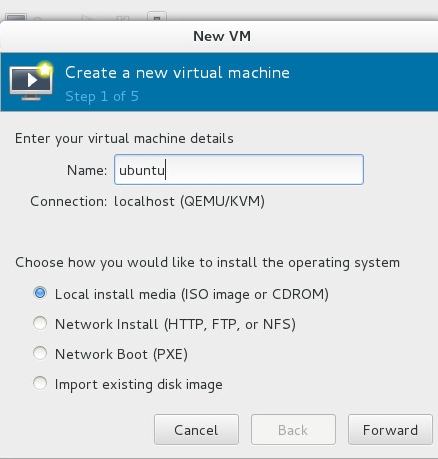Click the Name text field
The height and width of the screenshot is (459, 438).
click(x=239, y=169)
